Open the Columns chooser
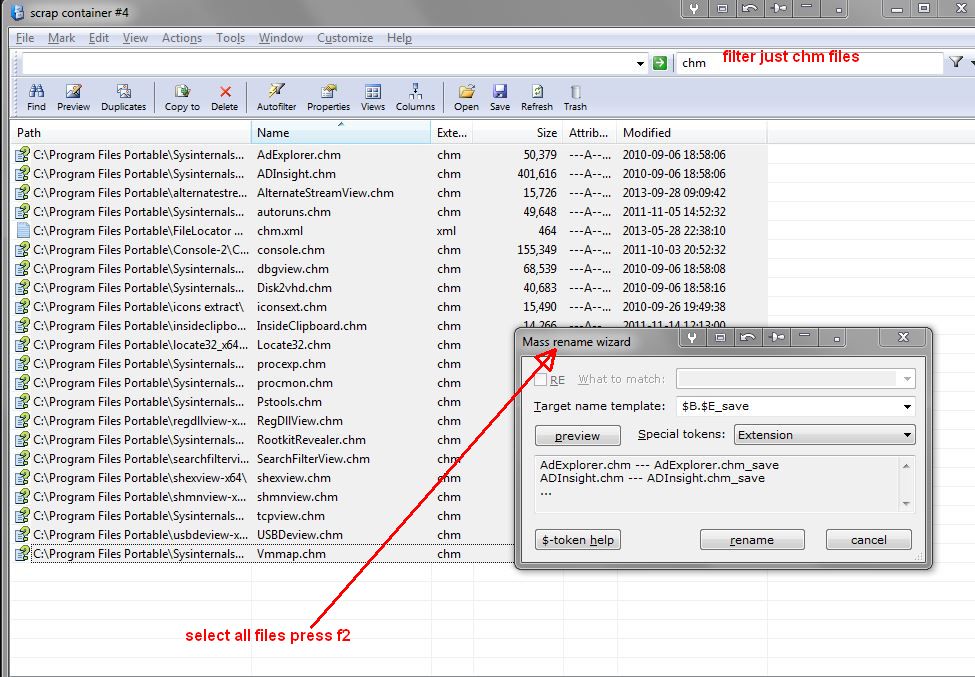This screenshot has width=975, height=677. pos(415,98)
